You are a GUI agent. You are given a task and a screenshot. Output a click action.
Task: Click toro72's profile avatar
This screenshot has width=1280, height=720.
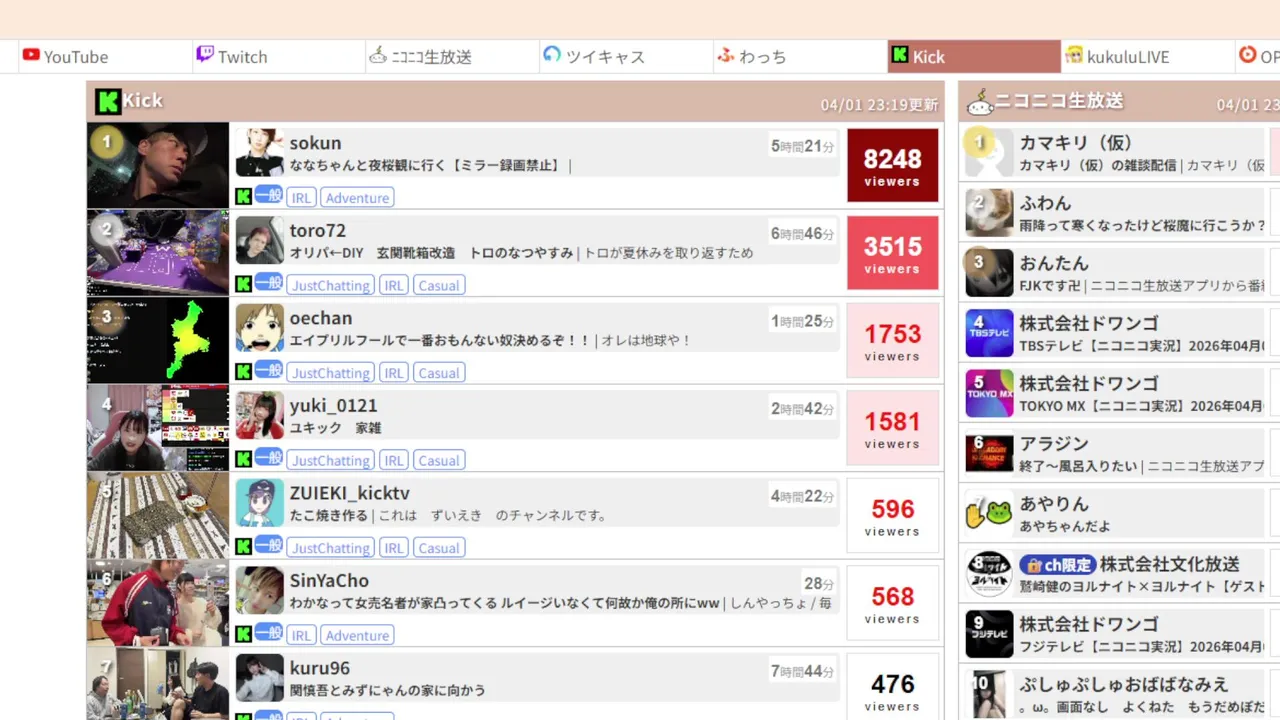pos(260,240)
